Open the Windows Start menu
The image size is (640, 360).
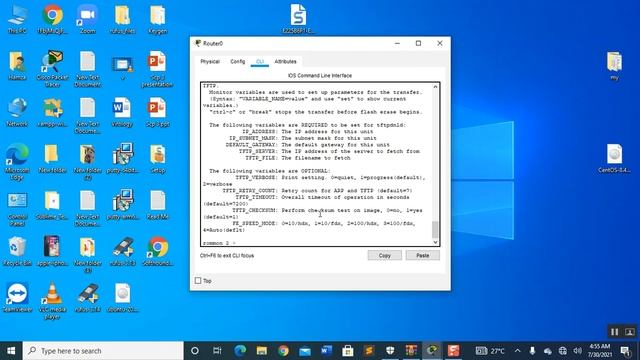tap(11, 351)
